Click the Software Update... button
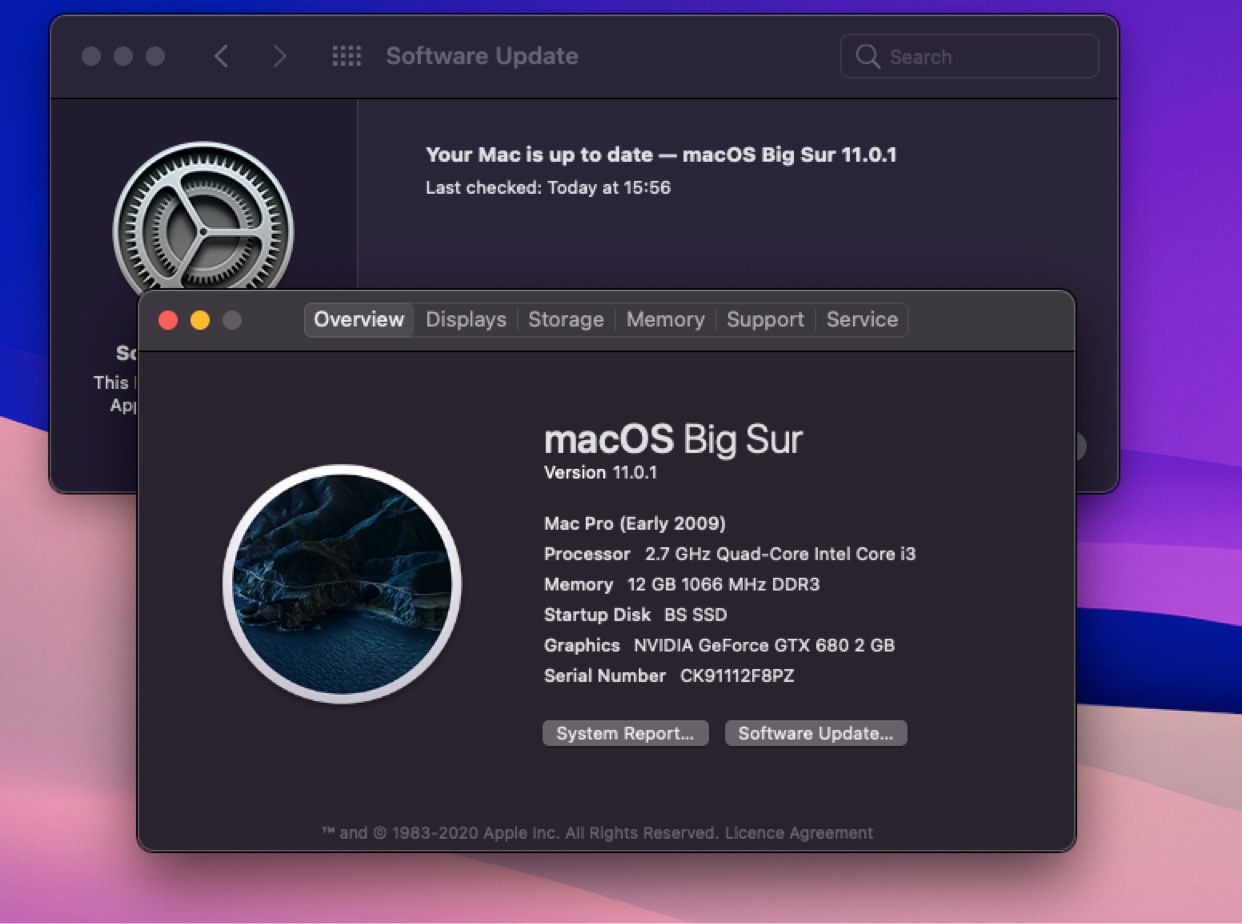Screen dimensions: 1242x924 pyautogui.click(x=815, y=733)
